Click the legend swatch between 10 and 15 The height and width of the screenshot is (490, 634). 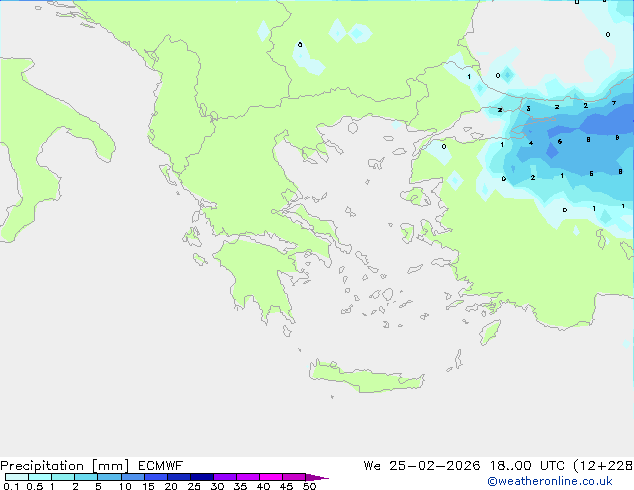(x=133, y=477)
